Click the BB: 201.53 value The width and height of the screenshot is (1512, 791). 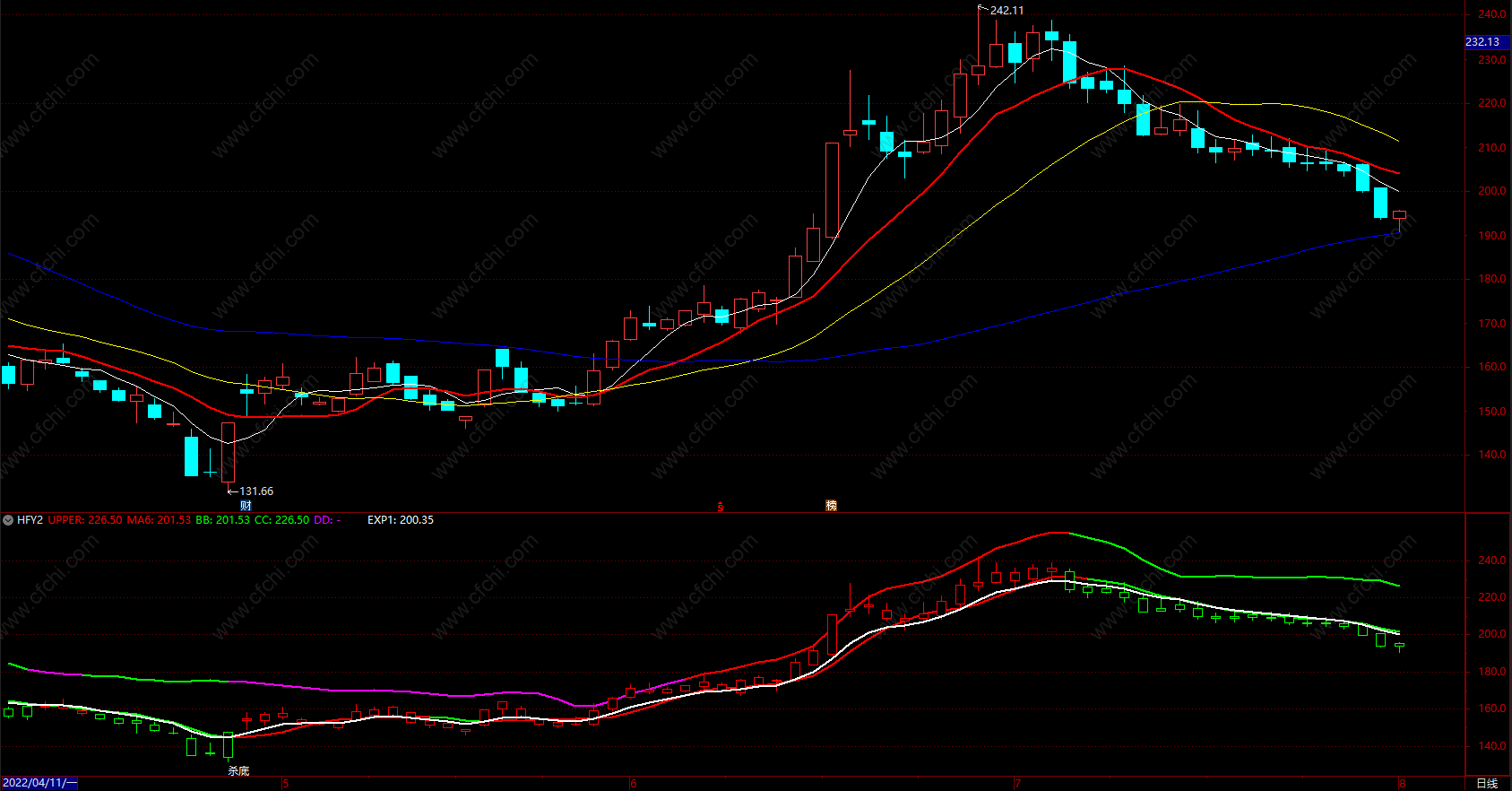coord(223,520)
